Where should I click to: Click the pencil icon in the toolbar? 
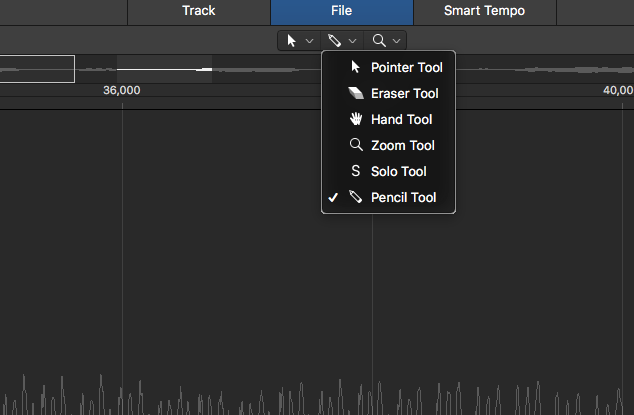(x=335, y=41)
